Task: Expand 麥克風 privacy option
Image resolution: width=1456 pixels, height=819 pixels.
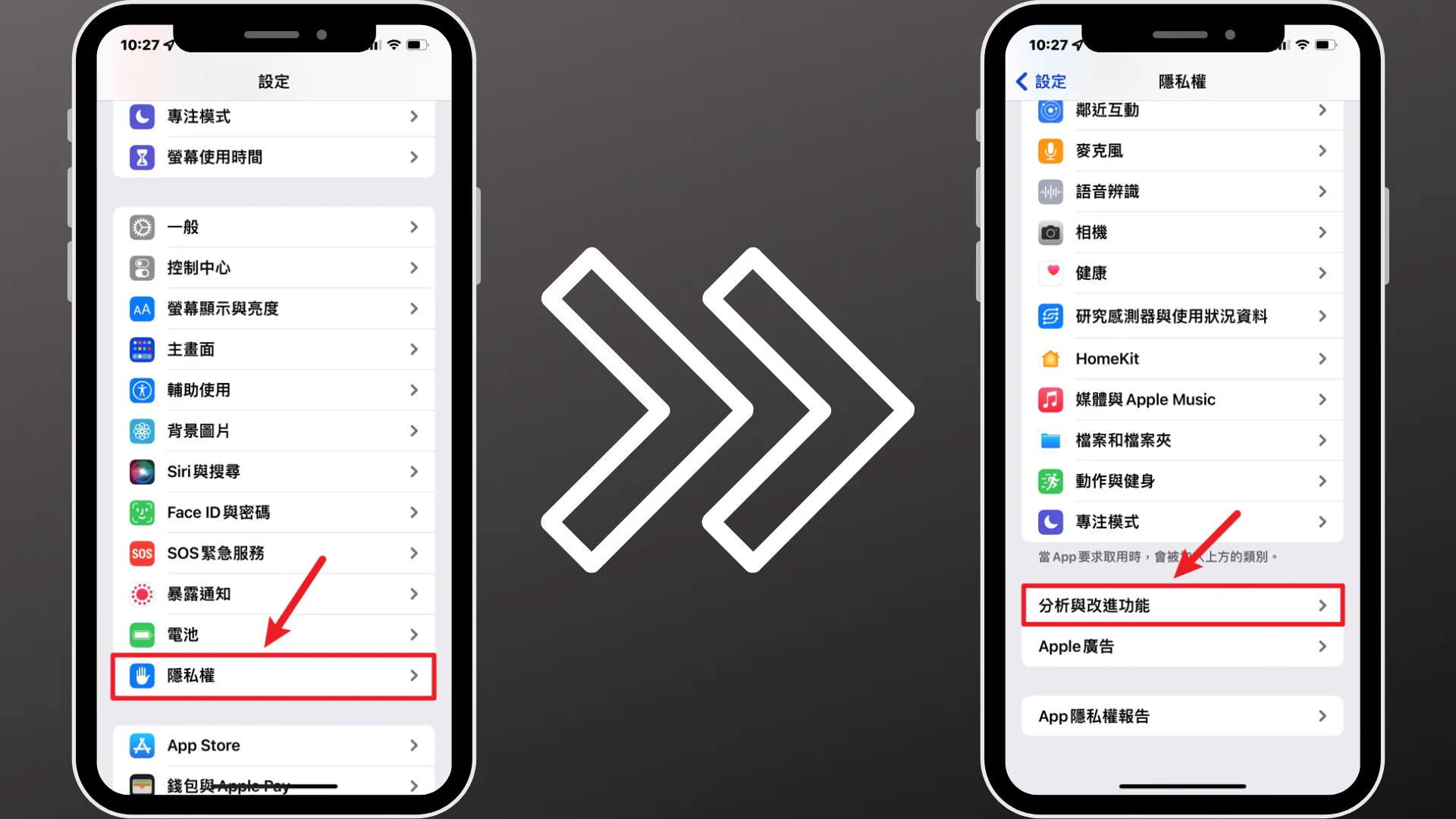Action: 1182,151
